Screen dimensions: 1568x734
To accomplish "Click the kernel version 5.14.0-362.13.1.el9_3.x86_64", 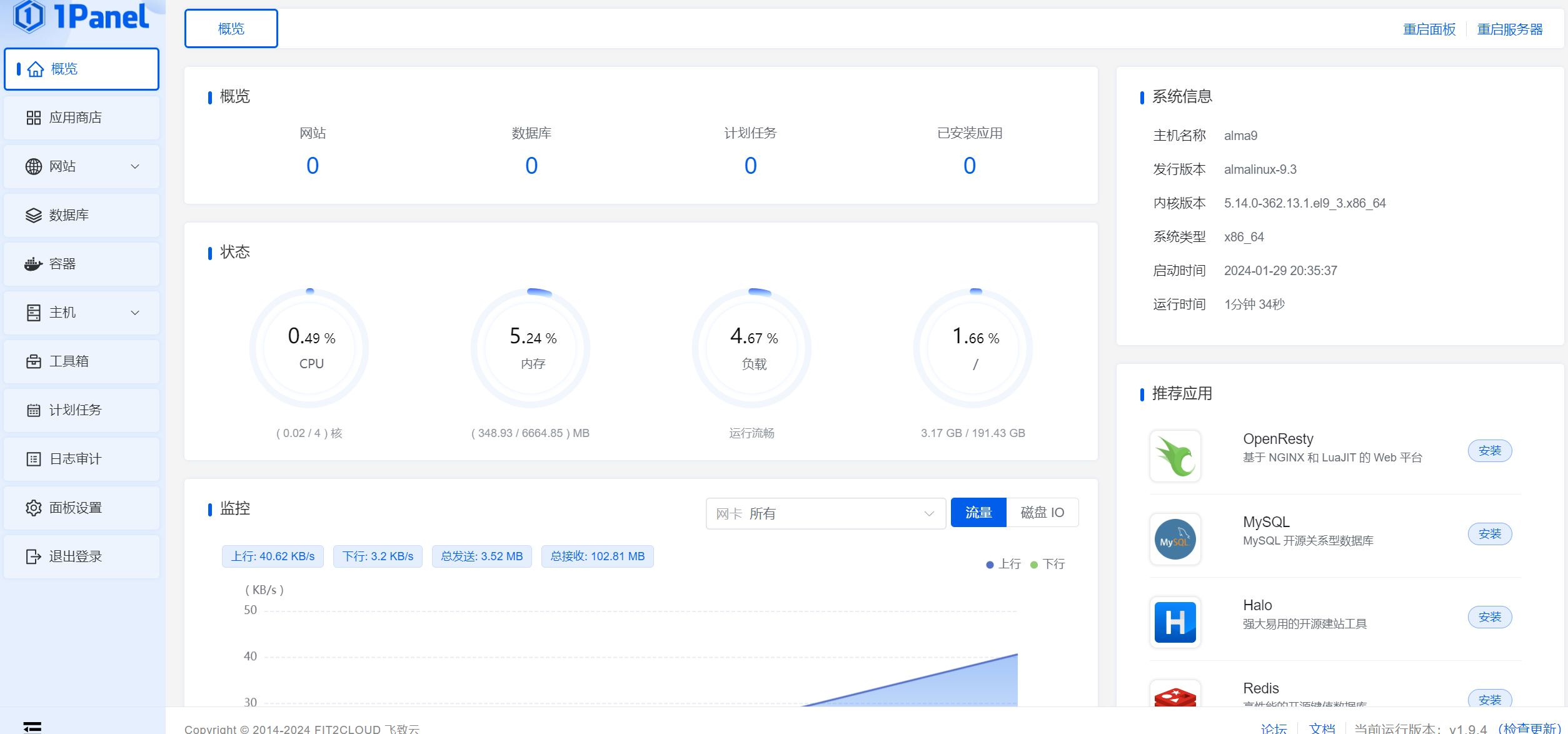I will (x=1305, y=203).
